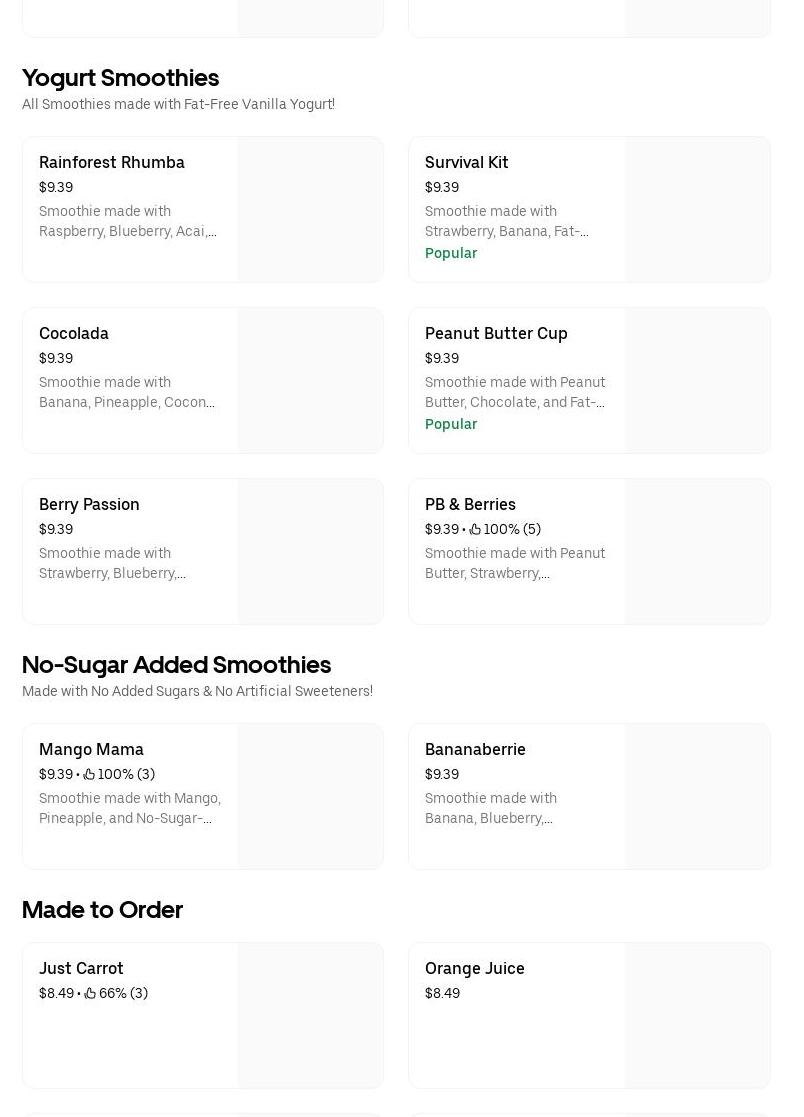Click thumbs-up rating icon on Just Carrot

(90, 993)
